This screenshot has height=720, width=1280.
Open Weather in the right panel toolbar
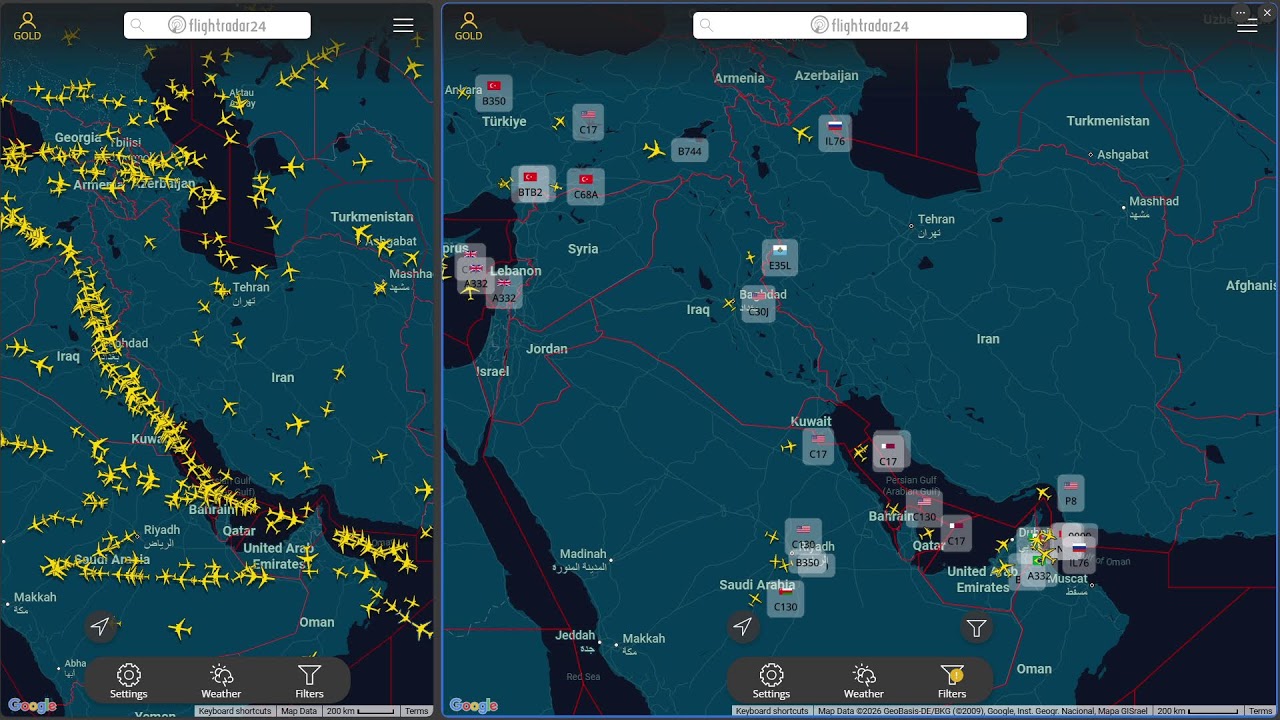[864, 681]
